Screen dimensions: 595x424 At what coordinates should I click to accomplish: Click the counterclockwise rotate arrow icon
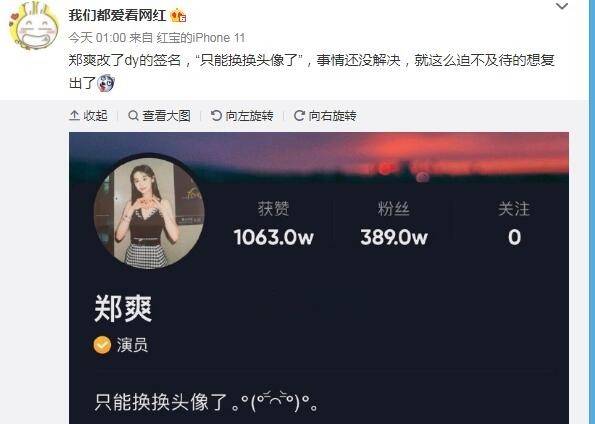point(216,115)
